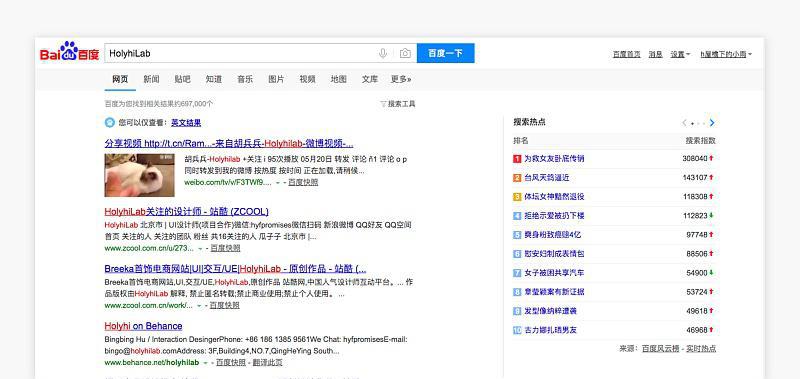Open 百度快照 for www.zcool.com.cn/work result
The image size is (800, 379).
coord(224,306)
